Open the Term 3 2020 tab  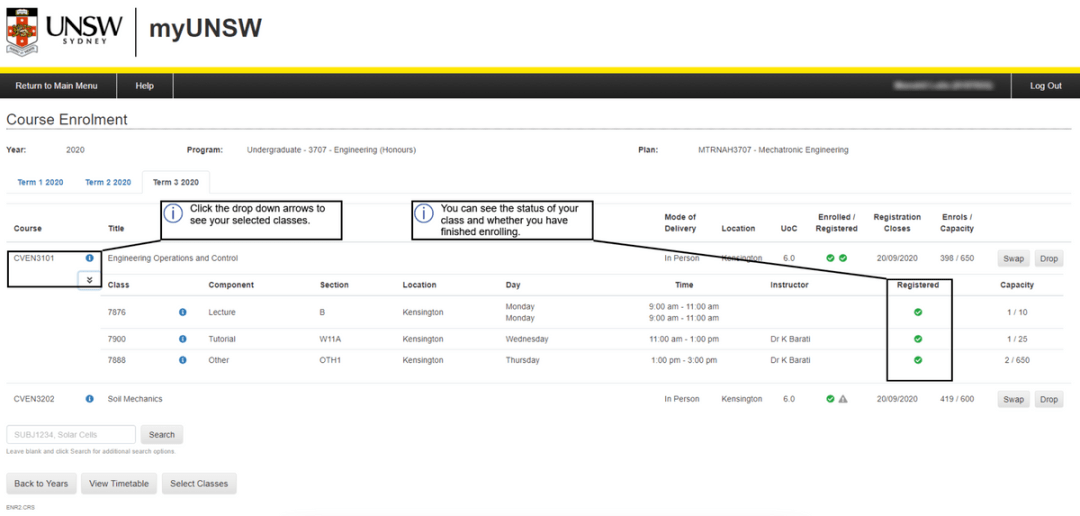pos(176,183)
